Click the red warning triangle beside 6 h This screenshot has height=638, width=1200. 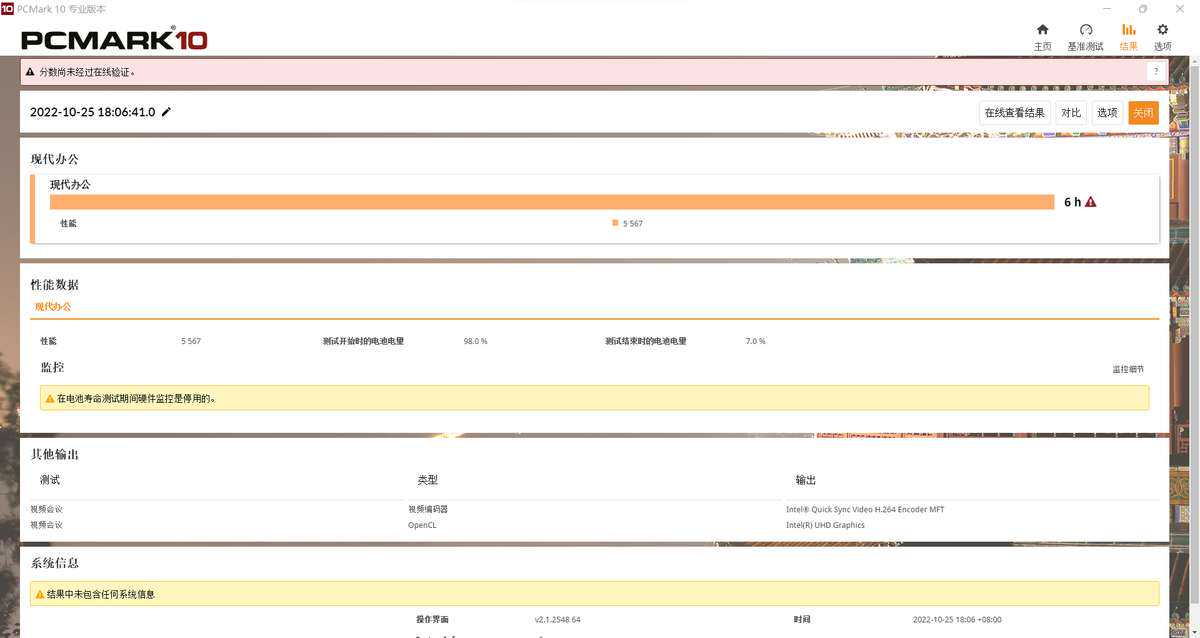click(1090, 202)
